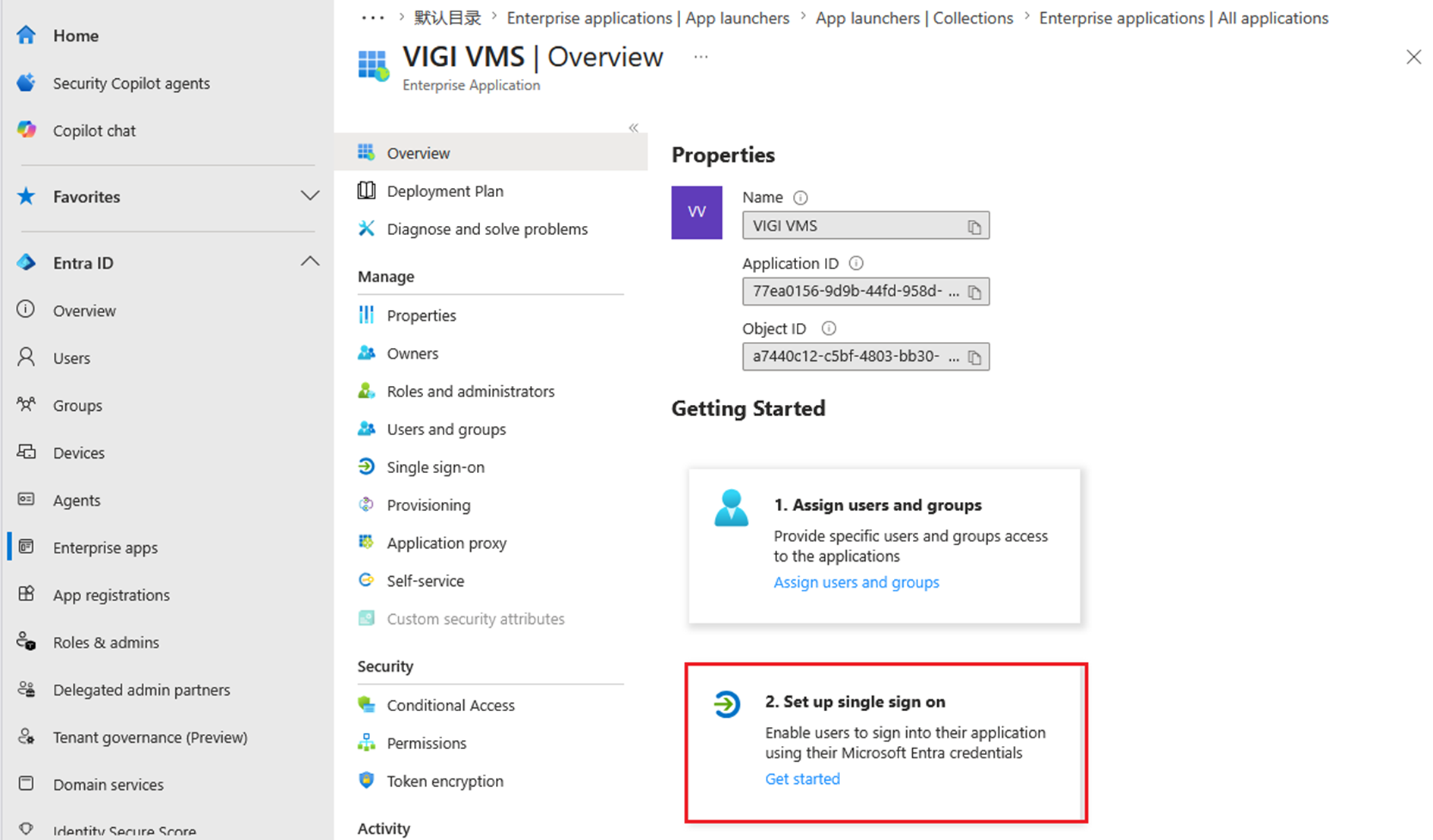Click the Tenant governance icon
The height and width of the screenshot is (840, 1433).
pos(26,736)
